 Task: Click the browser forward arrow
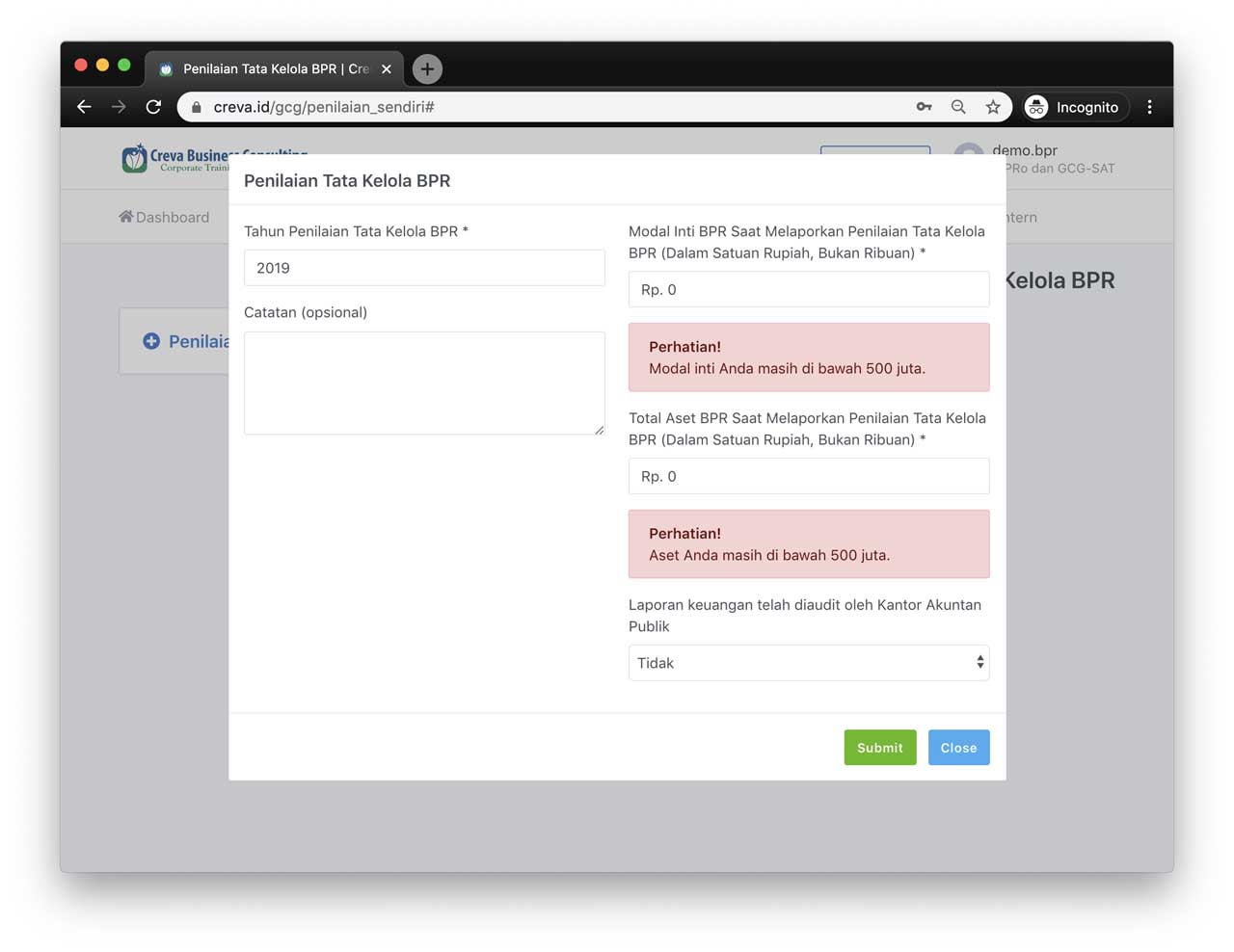[x=119, y=107]
